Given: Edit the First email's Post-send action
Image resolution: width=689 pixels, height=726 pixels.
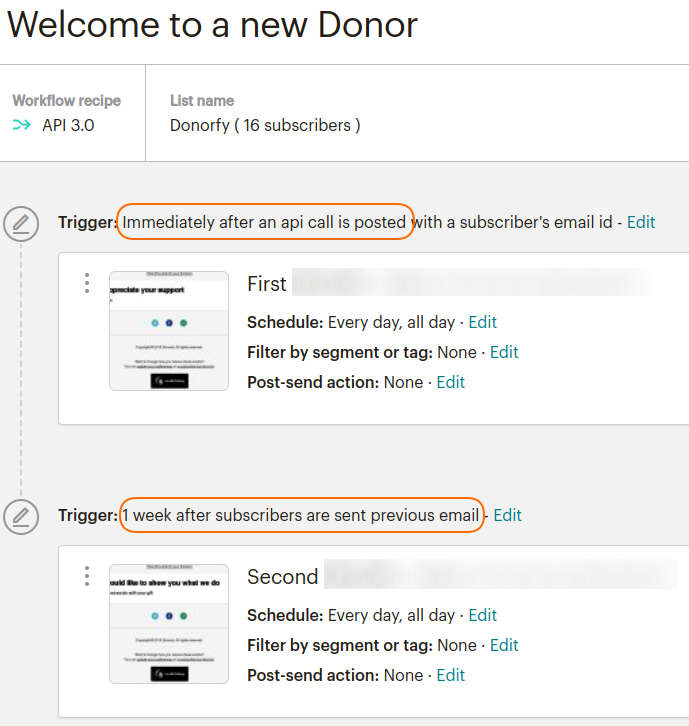Looking at the screenshot, I should pos(451,382).
